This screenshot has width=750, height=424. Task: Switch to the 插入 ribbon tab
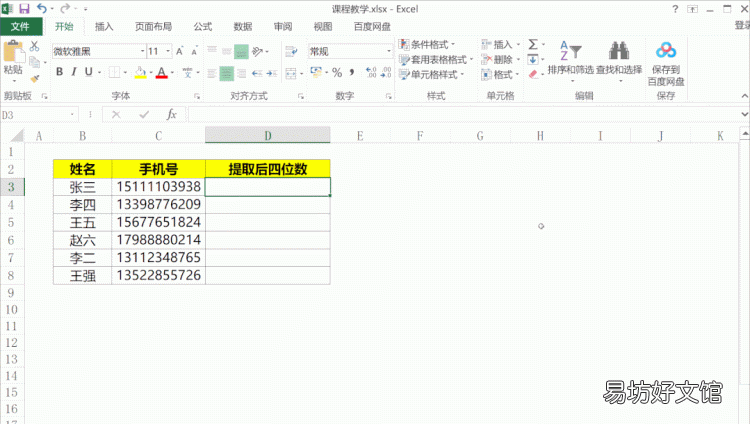104,26
